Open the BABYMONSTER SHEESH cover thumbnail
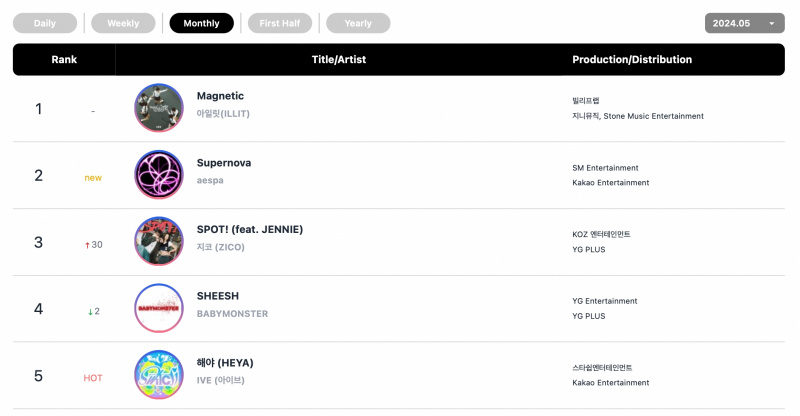This screenshot has height=416, width=800. click(x=159, y=308)
